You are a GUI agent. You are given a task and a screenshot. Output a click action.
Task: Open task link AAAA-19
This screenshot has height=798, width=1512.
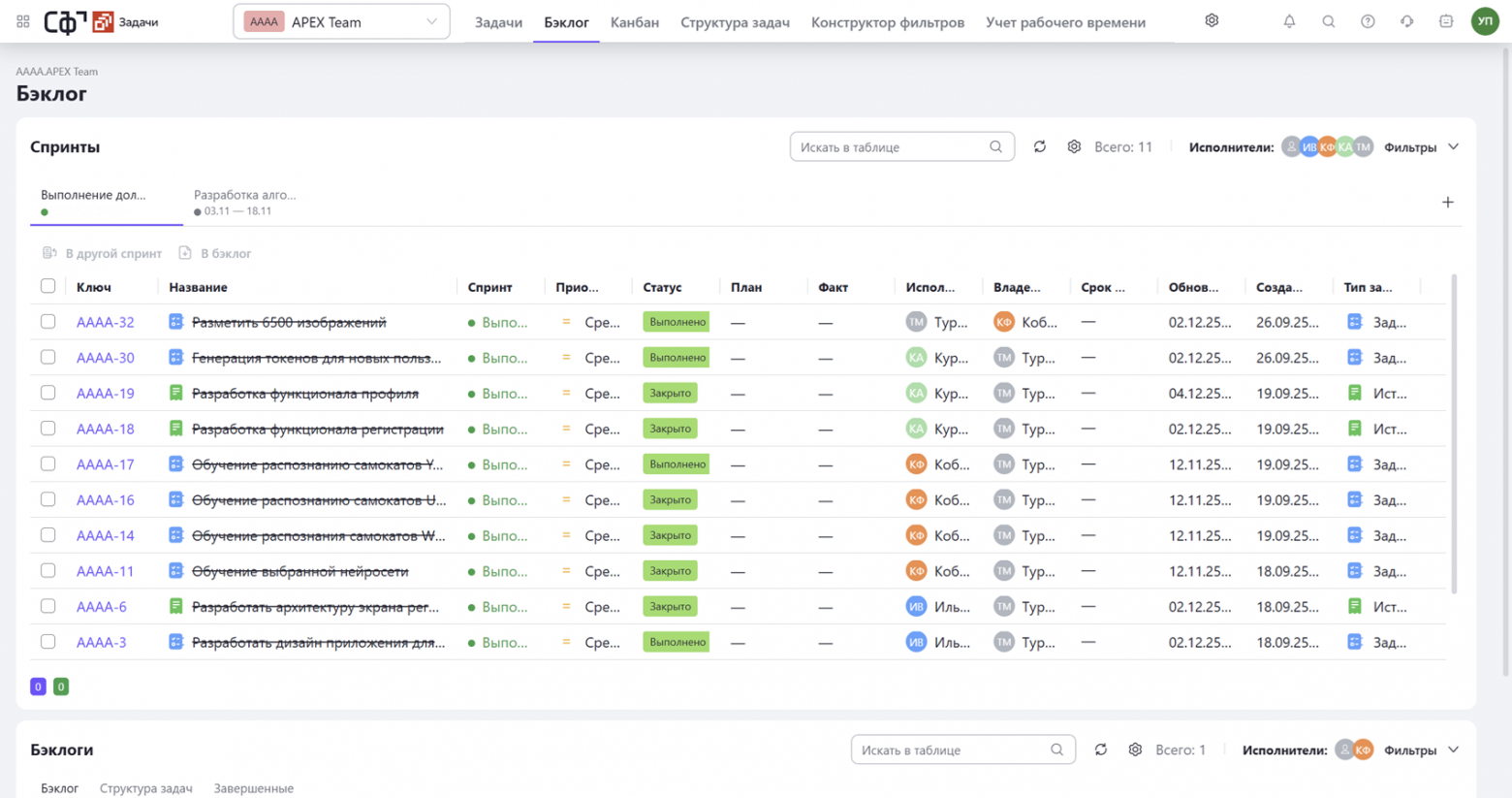click(x=105, y=394)
